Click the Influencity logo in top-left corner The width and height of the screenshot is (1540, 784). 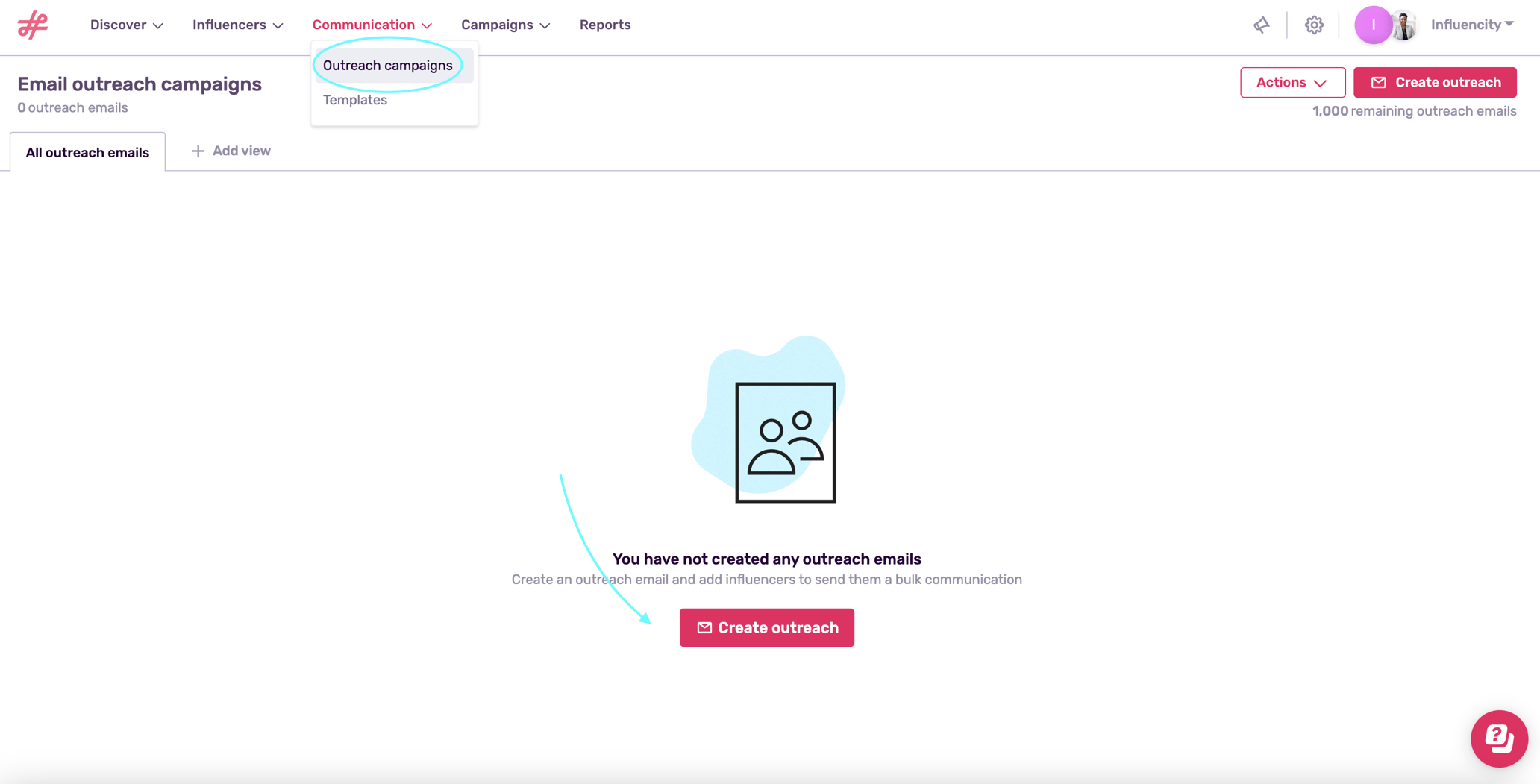point(32,25)
